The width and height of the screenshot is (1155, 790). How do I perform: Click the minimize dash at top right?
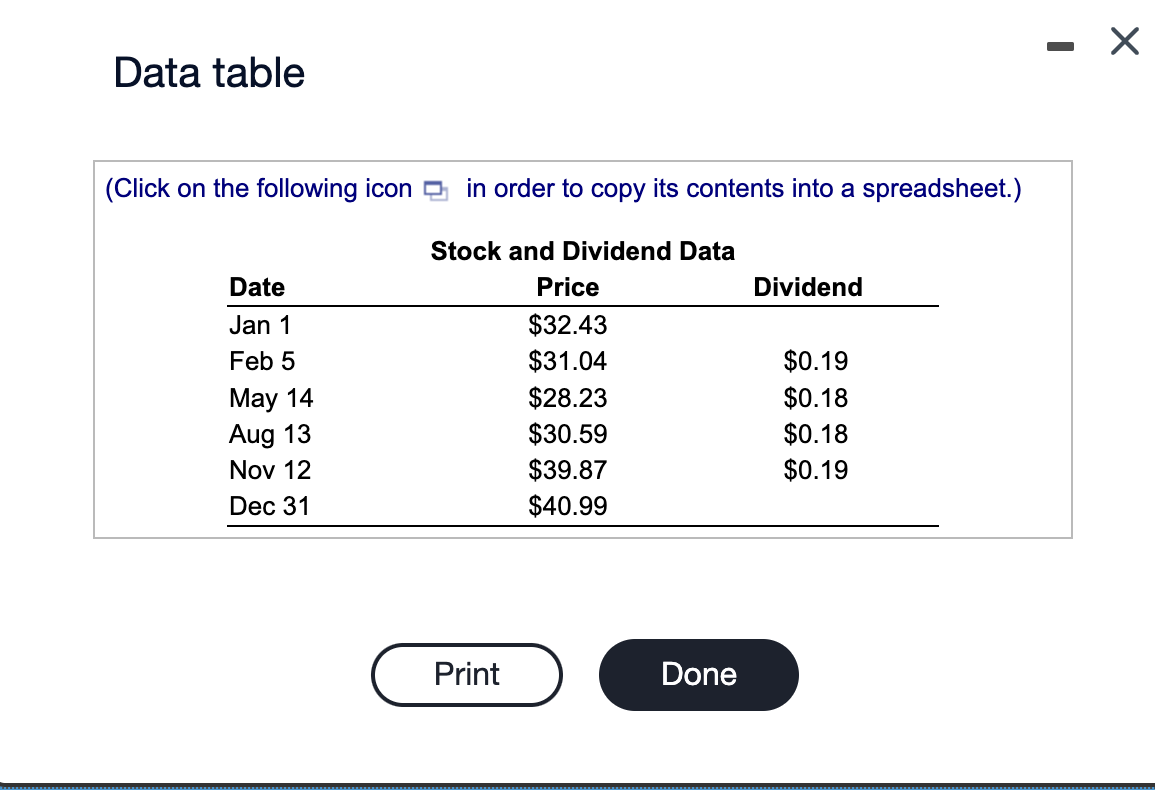[x=1061, y=45]
